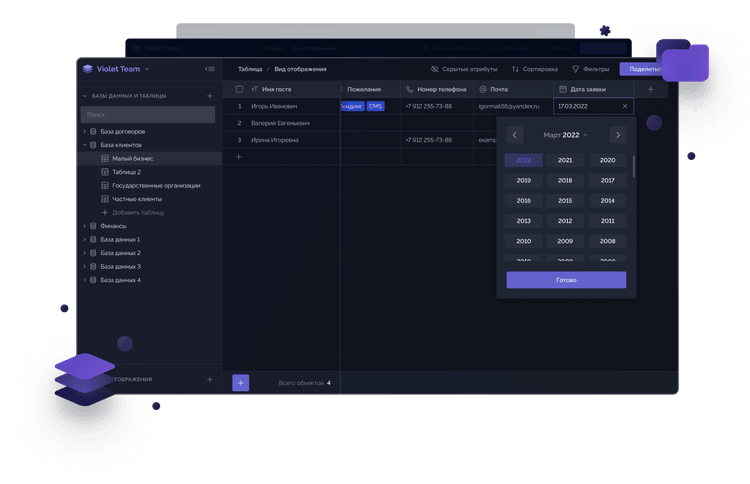Click the purple add-object plus button
The image size is (750, 484).
pos(241,382)
